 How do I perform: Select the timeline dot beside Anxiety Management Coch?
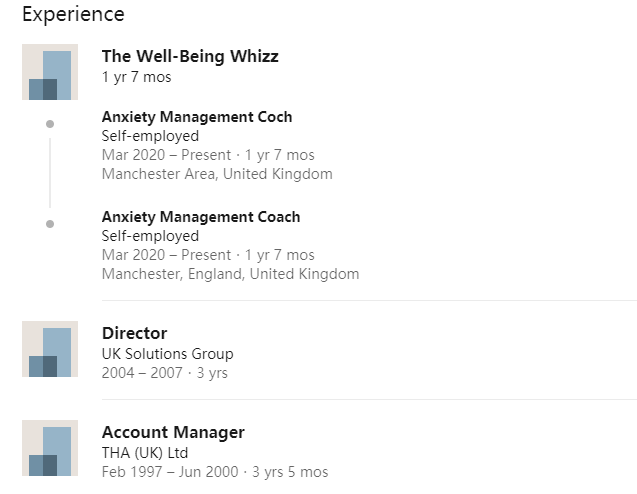50,124
